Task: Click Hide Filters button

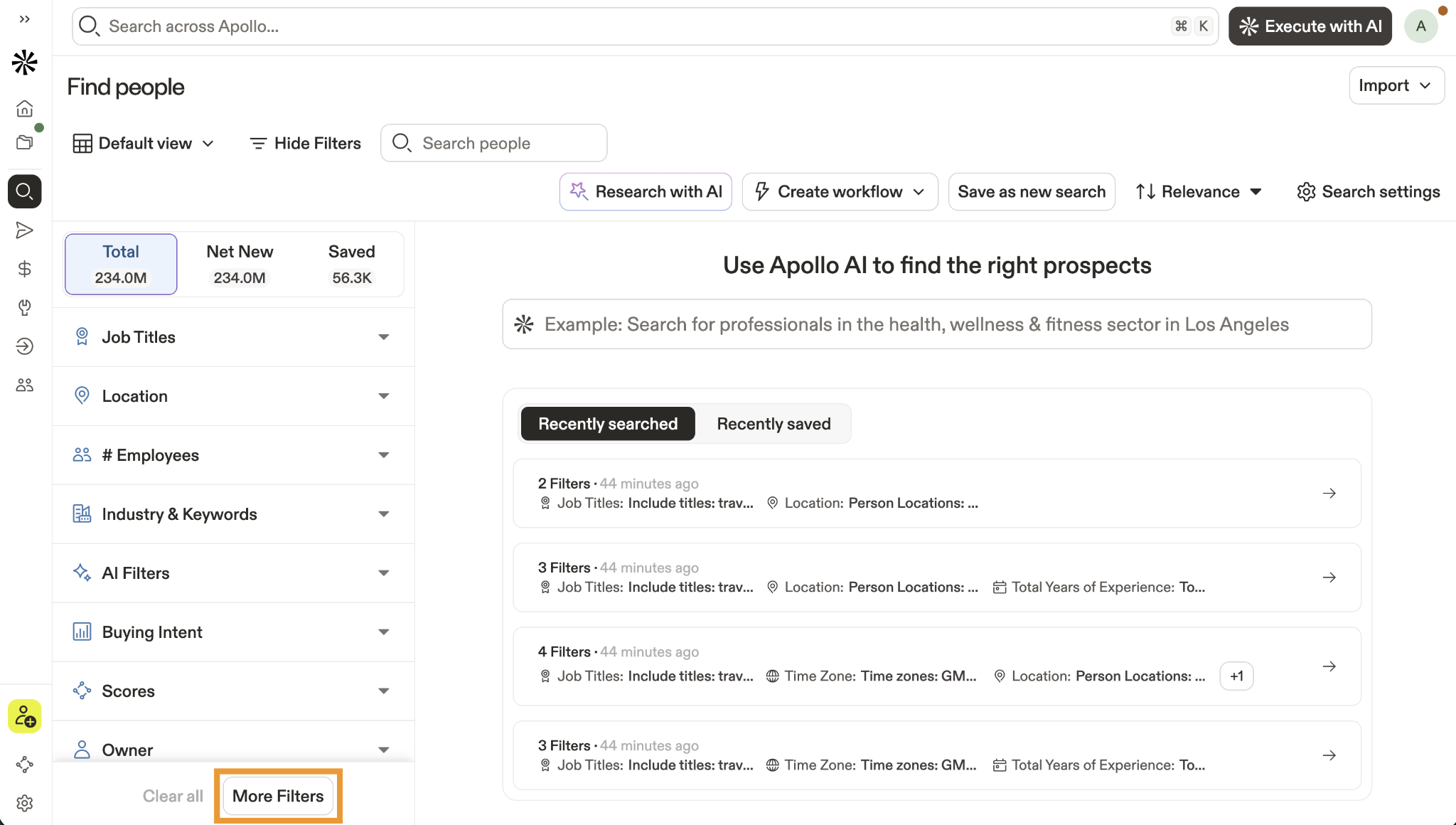Action: click(x=306, y=144)
